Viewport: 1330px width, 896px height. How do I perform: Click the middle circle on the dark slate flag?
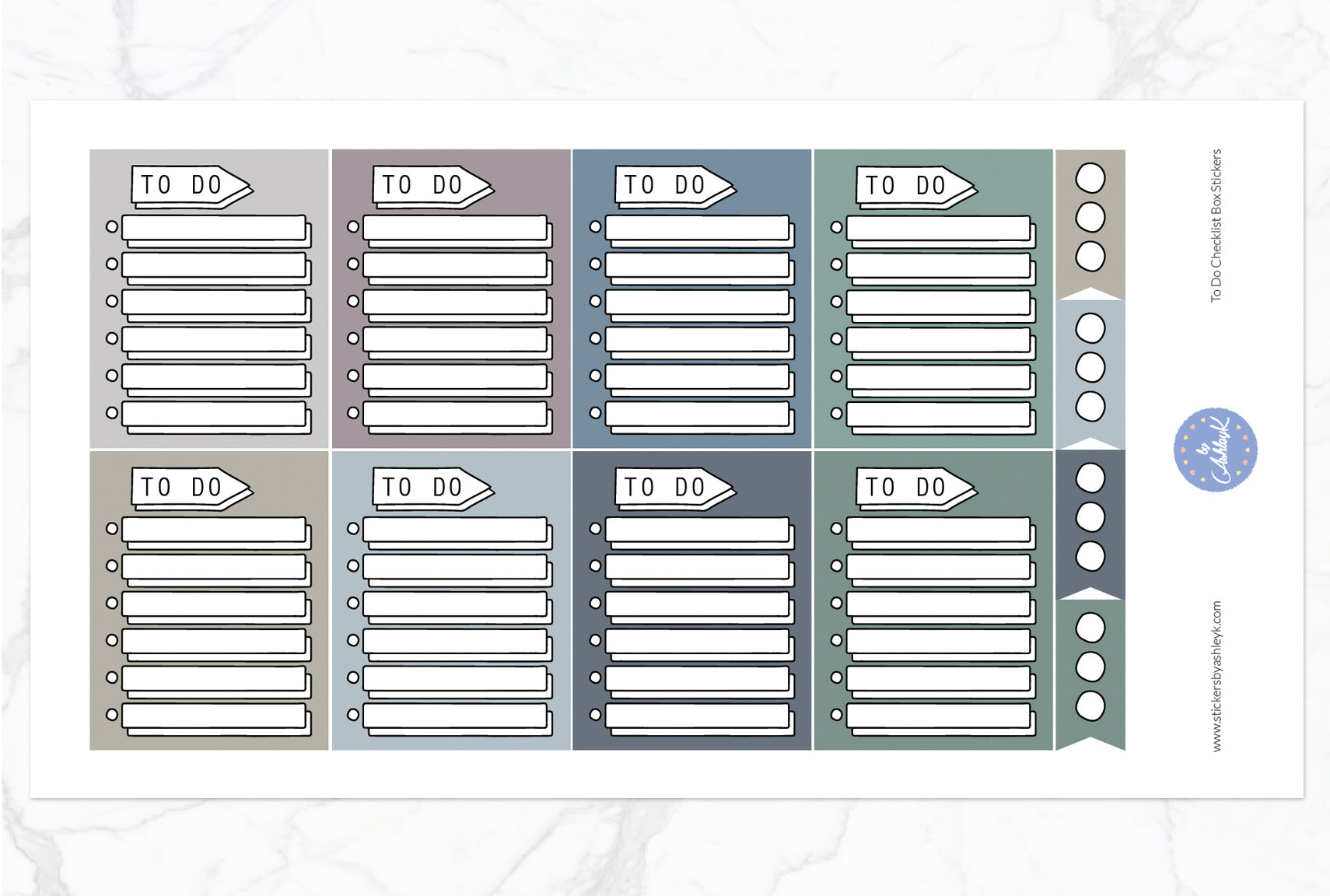(1090, 517)
